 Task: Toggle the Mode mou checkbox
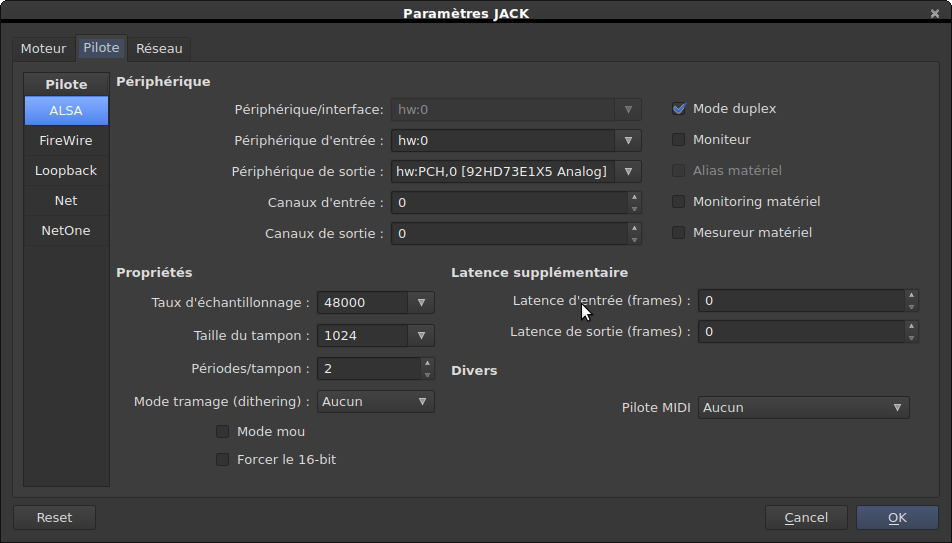click(x=223, y=432)
